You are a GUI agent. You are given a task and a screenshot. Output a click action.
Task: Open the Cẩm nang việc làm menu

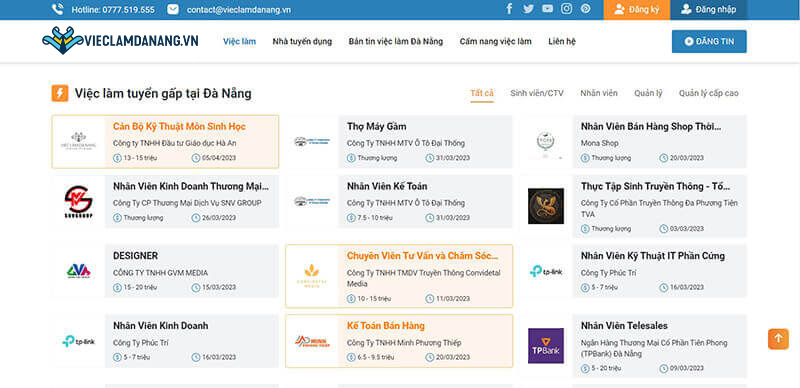tap(495, 41)
